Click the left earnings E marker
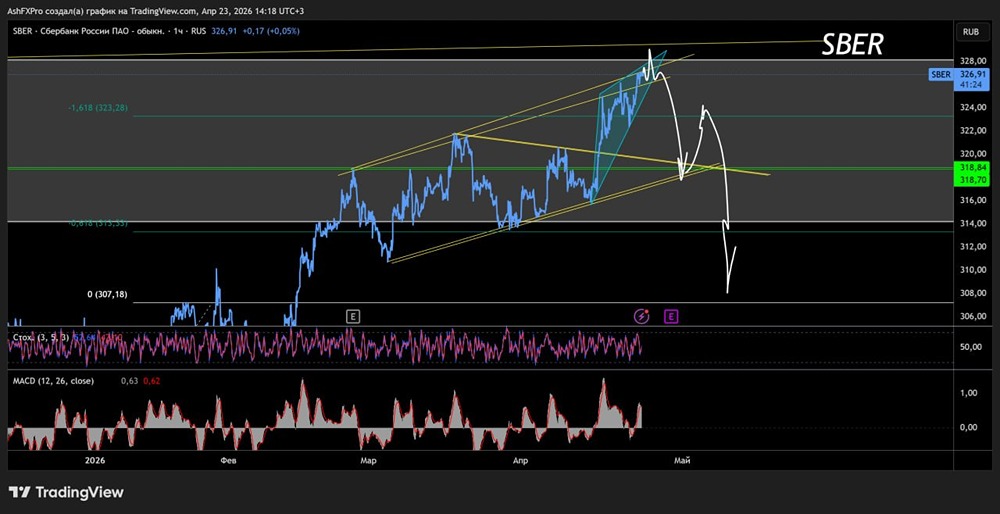The height and width of the screenshot is (514, 1000). click(x=353, y=316)
